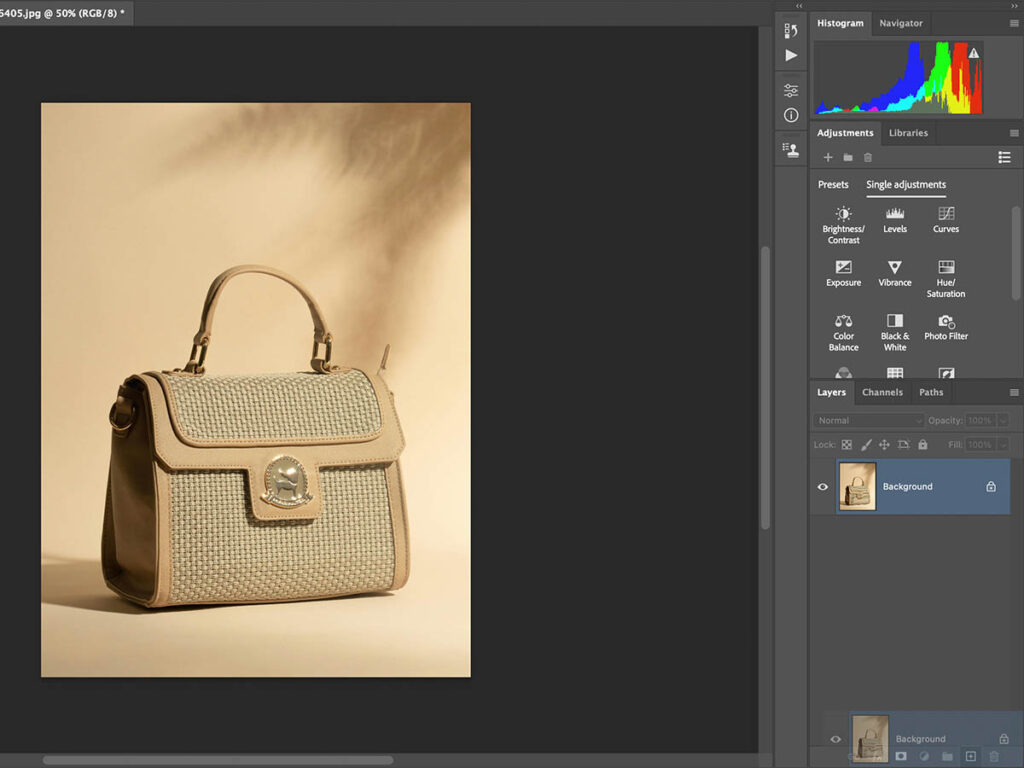
Task: Click Add layer mask icon at panel bottom
Action: click(x=901, y=756)
